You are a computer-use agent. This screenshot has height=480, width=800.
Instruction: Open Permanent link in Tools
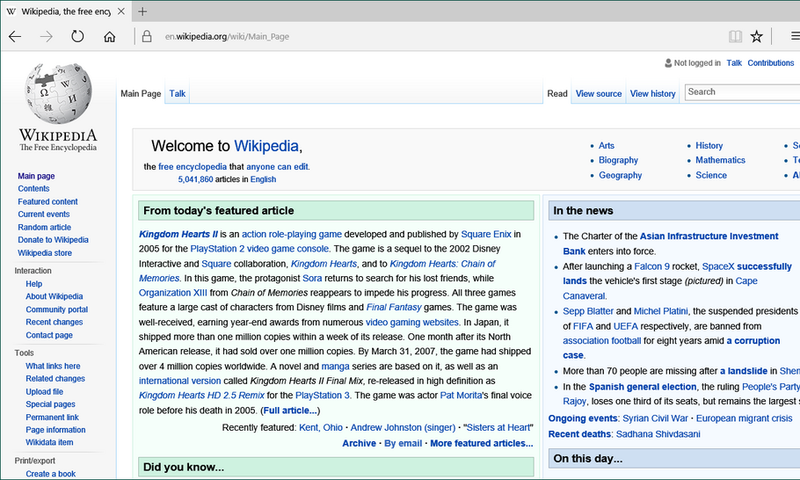tap(52, 417)
